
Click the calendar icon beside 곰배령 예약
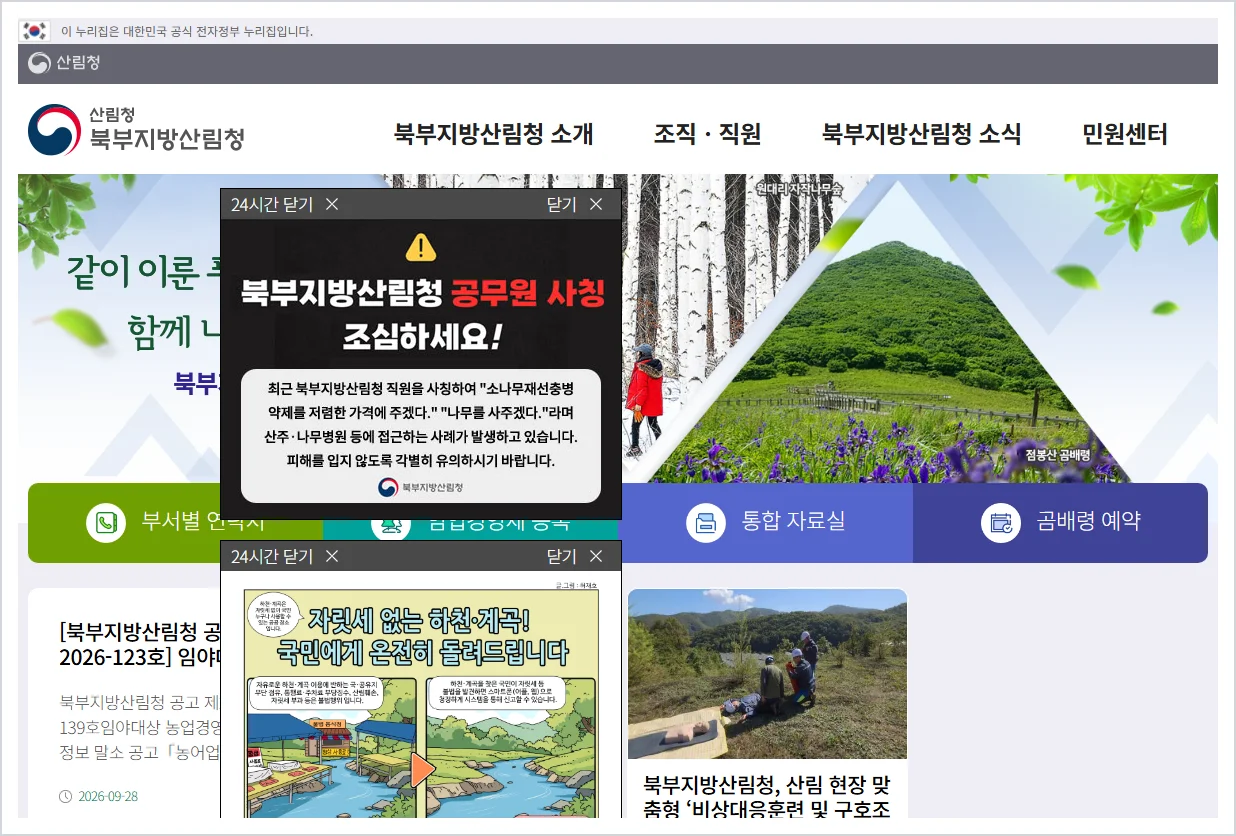click(1000, 522)
